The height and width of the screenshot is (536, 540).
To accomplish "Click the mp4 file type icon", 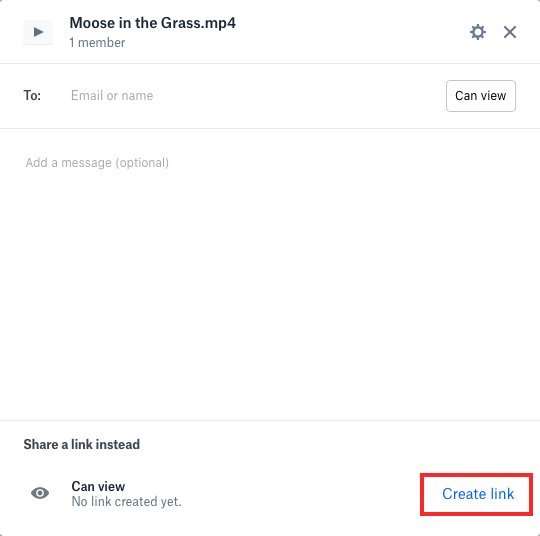I will (x=38, y=32).
